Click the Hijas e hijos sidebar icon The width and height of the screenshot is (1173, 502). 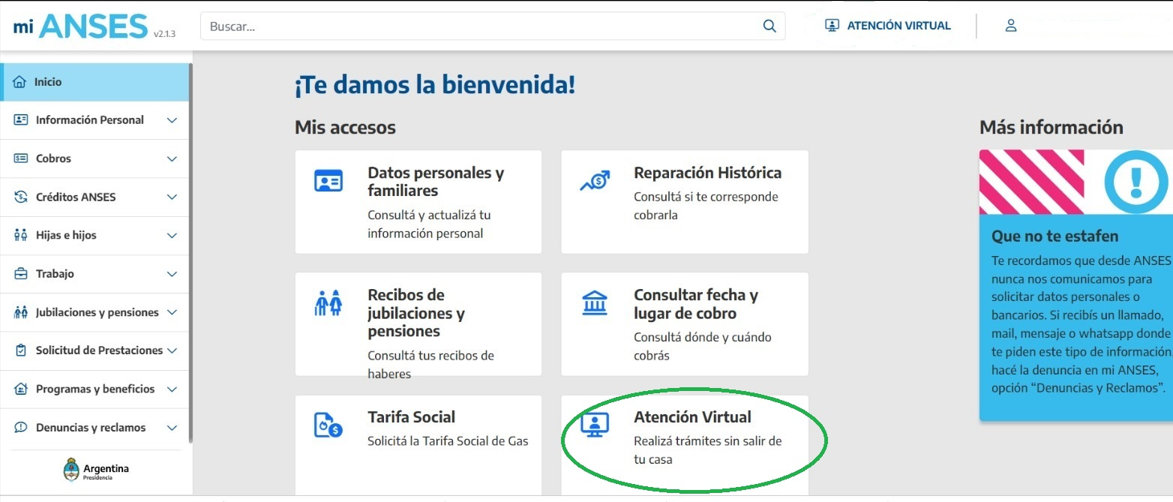[x=21, y=236]
